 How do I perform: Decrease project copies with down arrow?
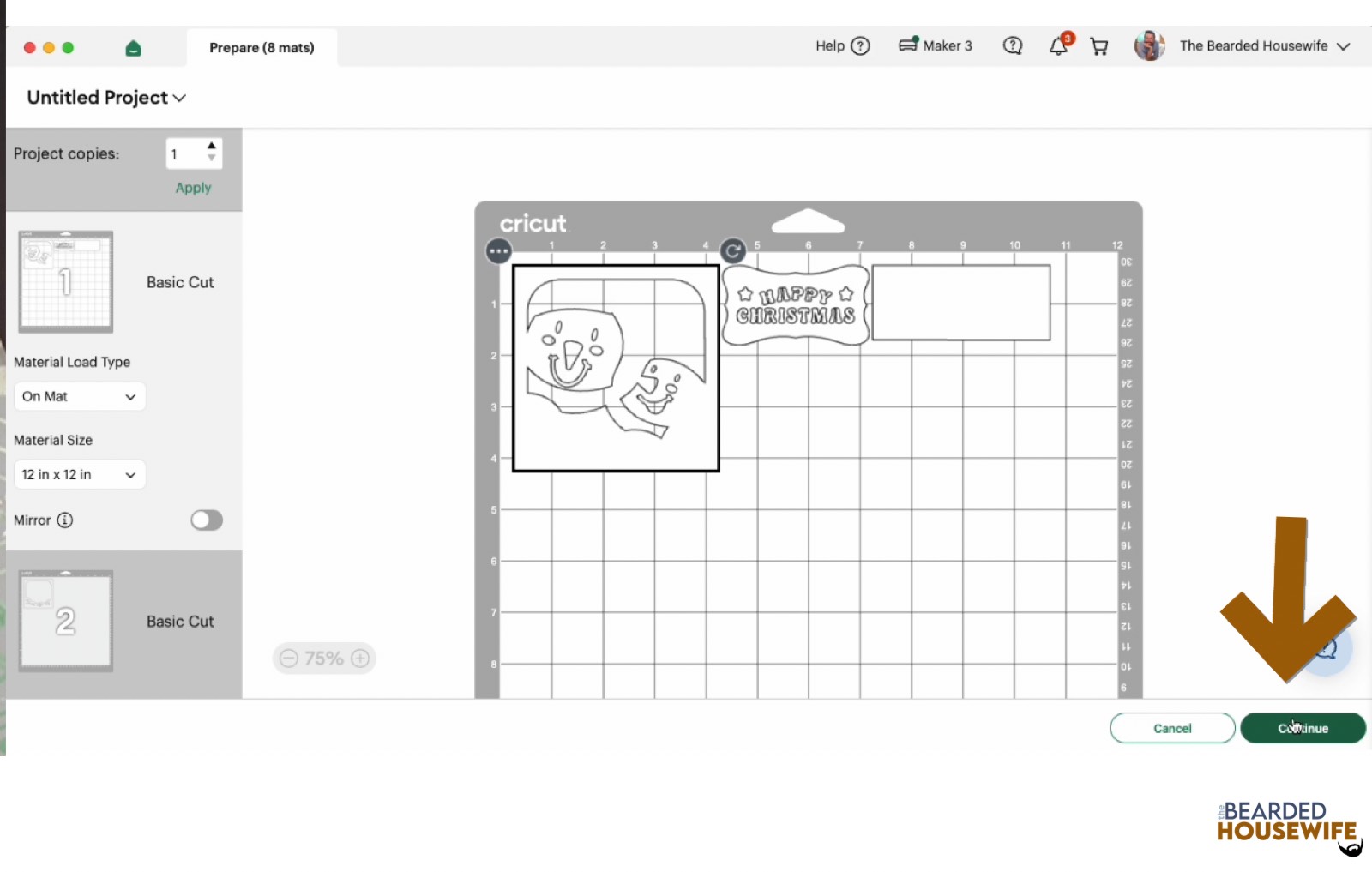point(212,159)
